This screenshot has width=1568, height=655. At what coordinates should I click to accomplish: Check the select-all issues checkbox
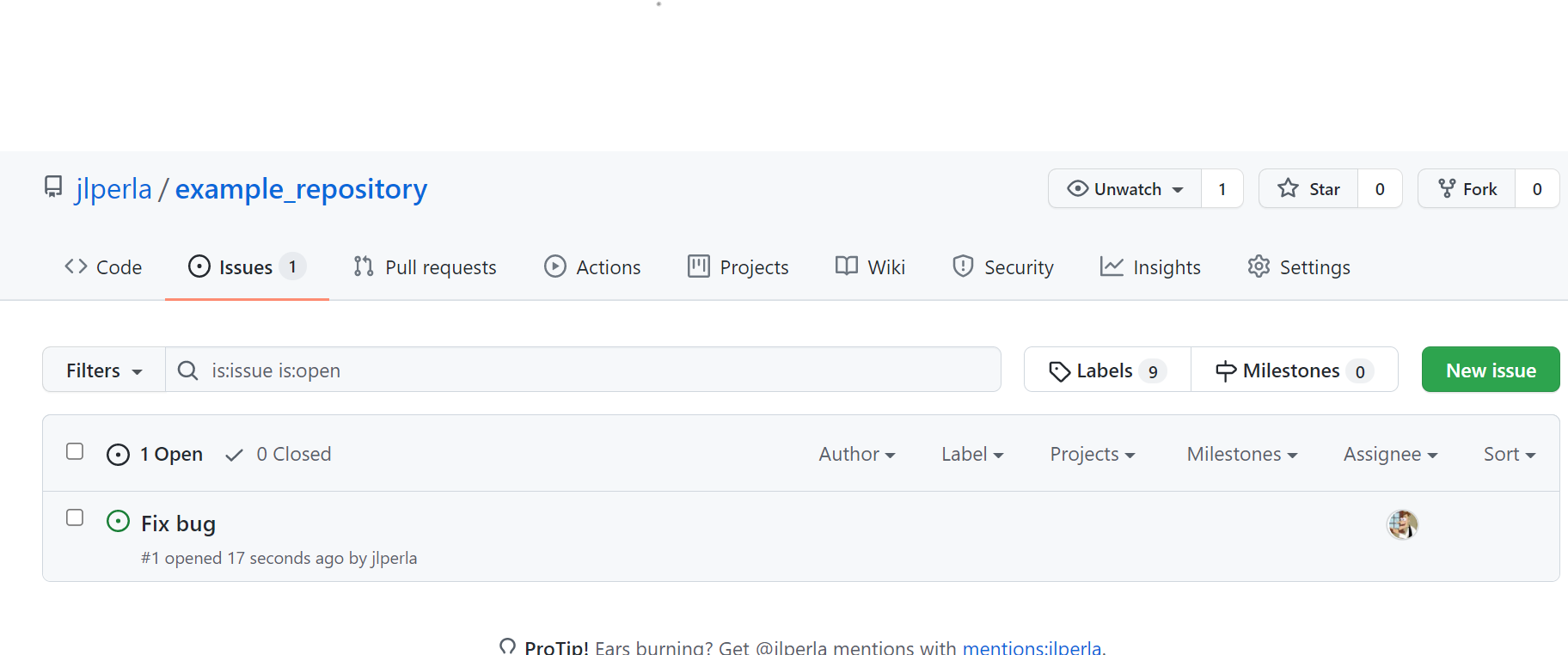pyautogui.click(x=75, y=452)
